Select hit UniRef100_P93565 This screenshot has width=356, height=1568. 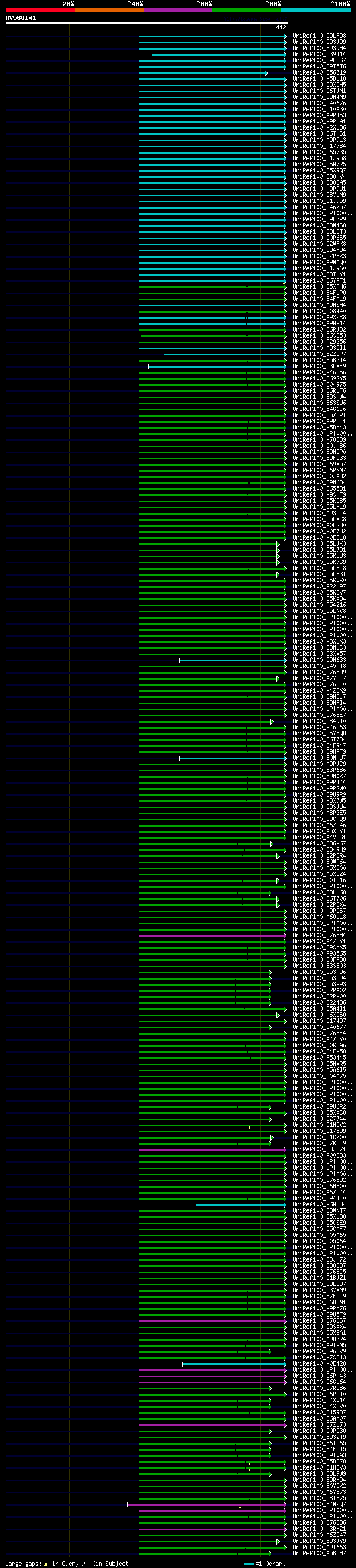[319, 954]
